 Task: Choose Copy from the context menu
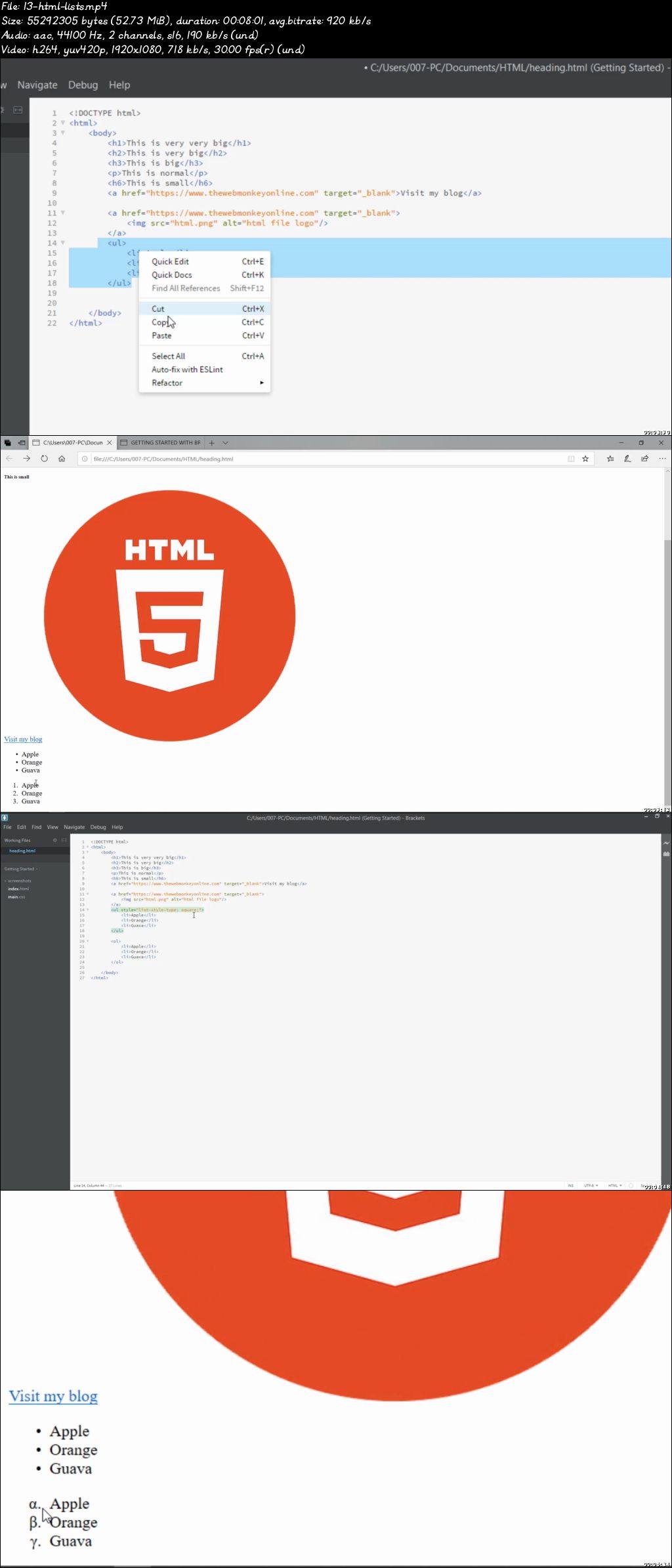click(205, 322)
